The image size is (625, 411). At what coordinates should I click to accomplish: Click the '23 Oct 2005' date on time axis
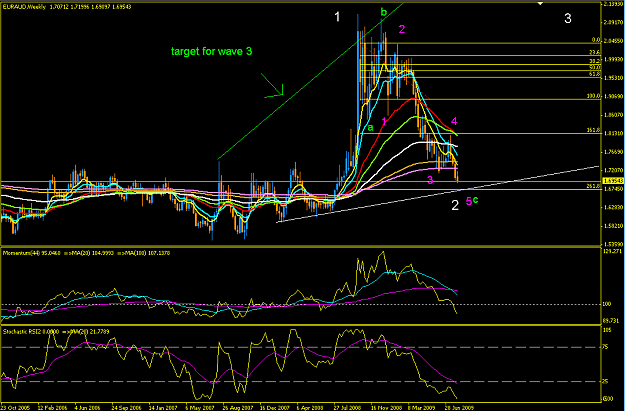(x=16, y=408)
